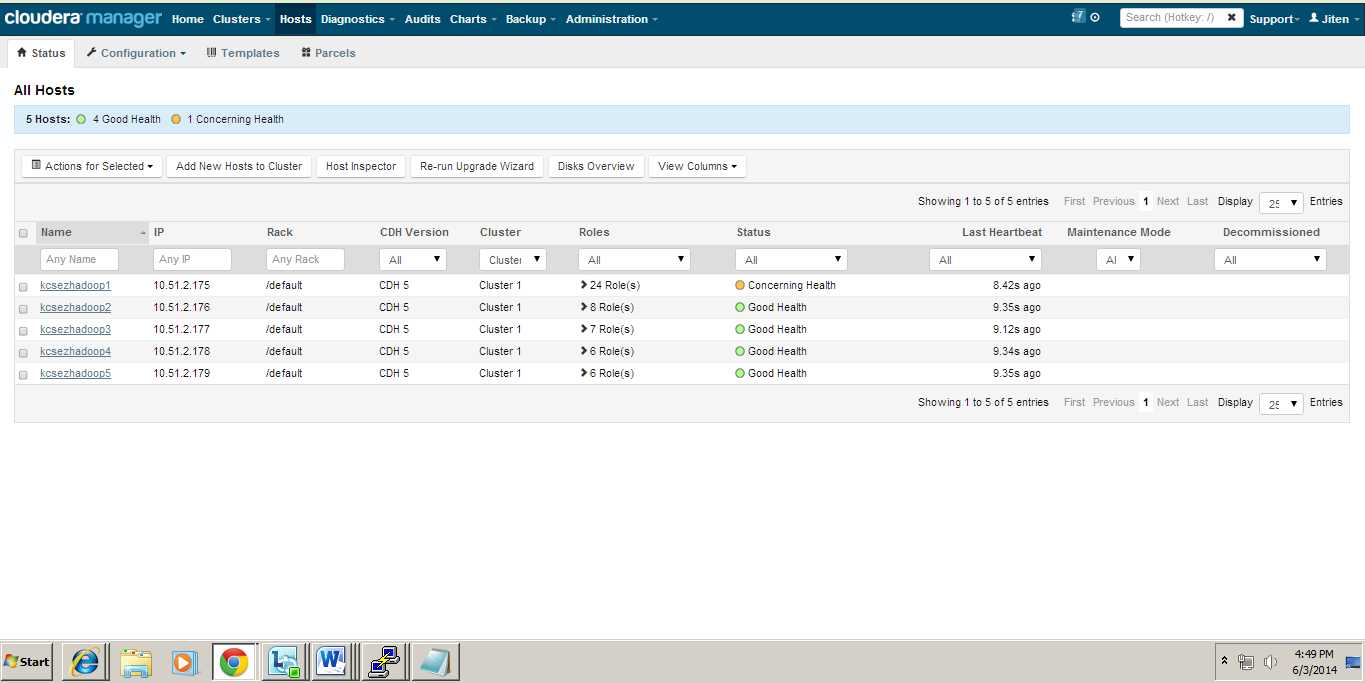Image resolution: width=1365 pixels, height=683 pixels.
Task: Click green Good Health summary dot
Action: click(x=81, y=119)
